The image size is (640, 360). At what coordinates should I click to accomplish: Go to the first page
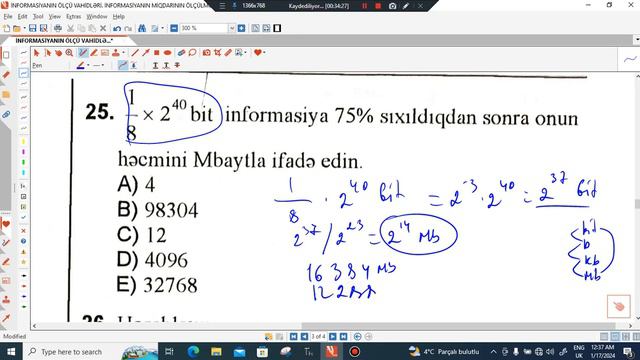pyautogui.click(x=293, y=336)
